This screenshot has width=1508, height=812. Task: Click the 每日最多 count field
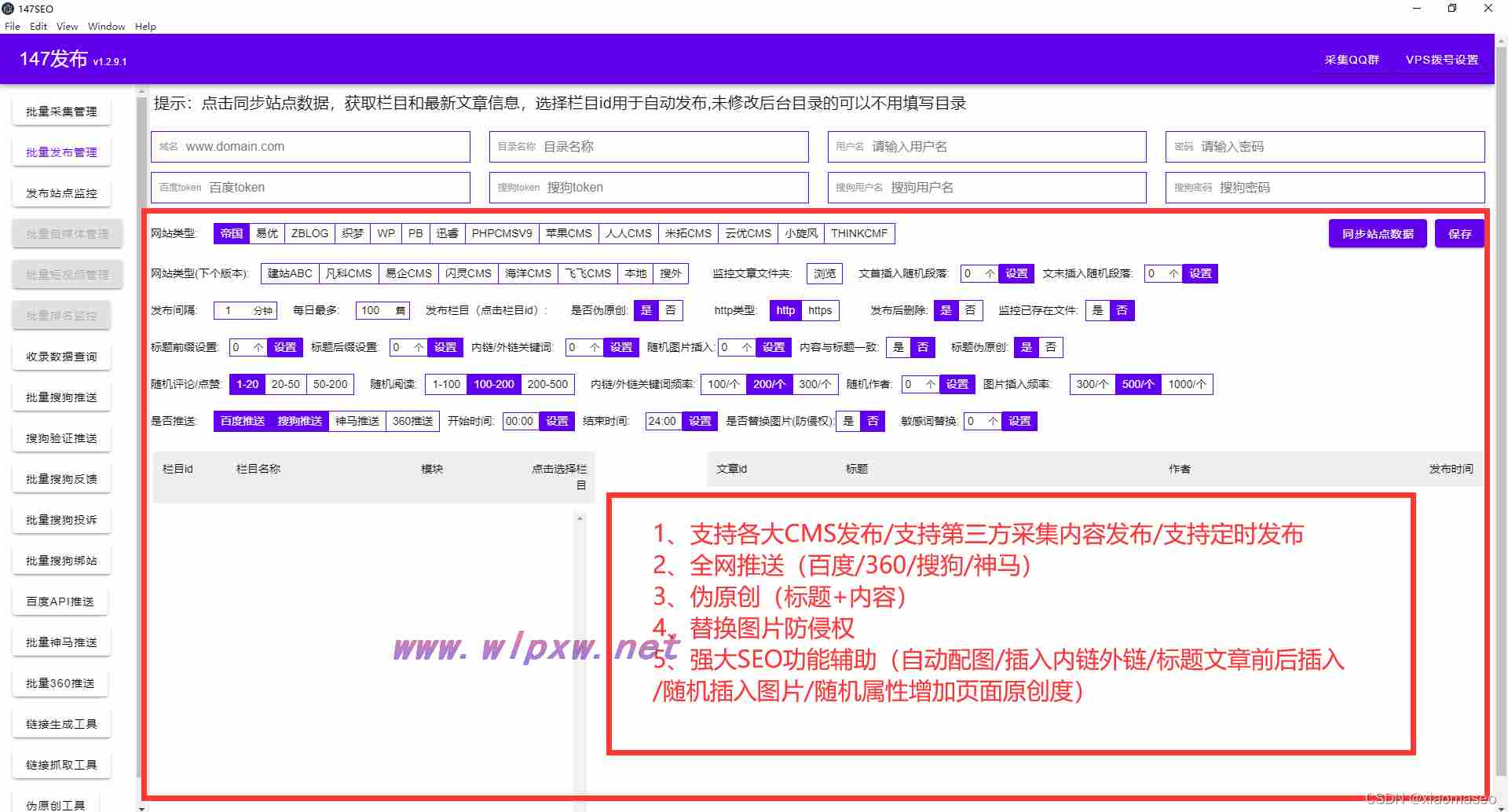click(x=383, y=310)
